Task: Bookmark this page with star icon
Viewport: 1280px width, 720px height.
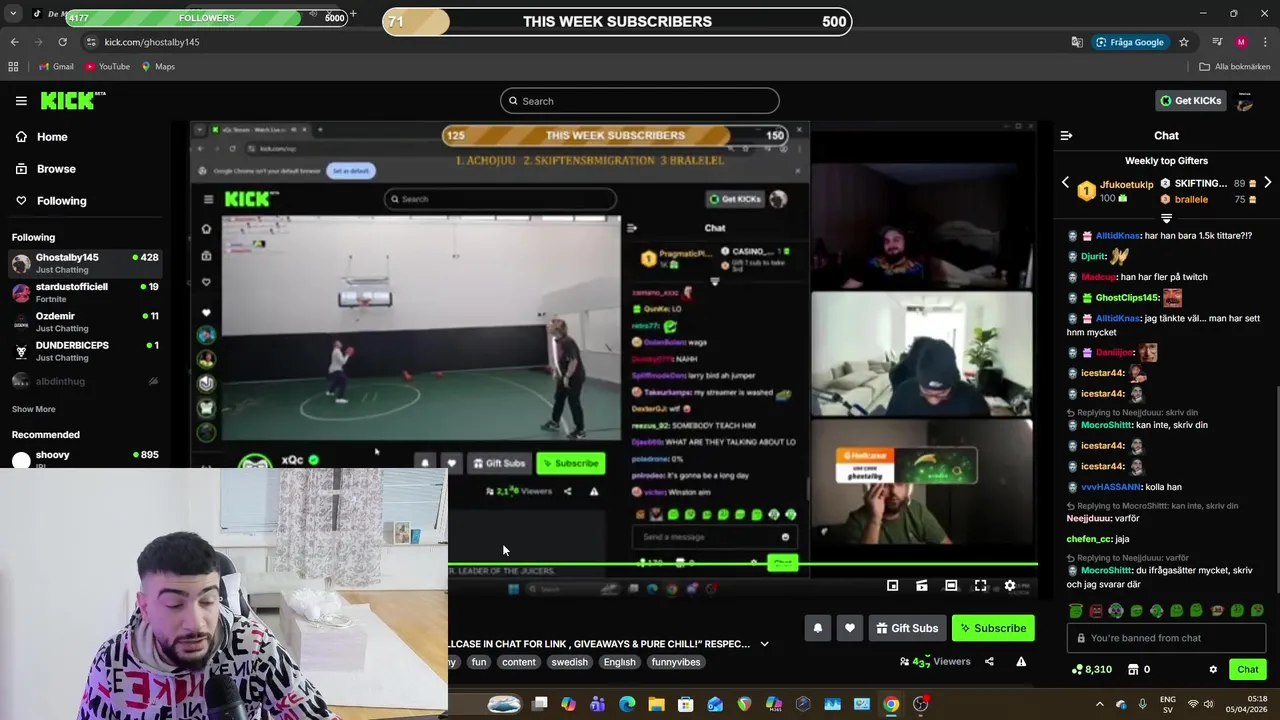Action: point(1184,42)
